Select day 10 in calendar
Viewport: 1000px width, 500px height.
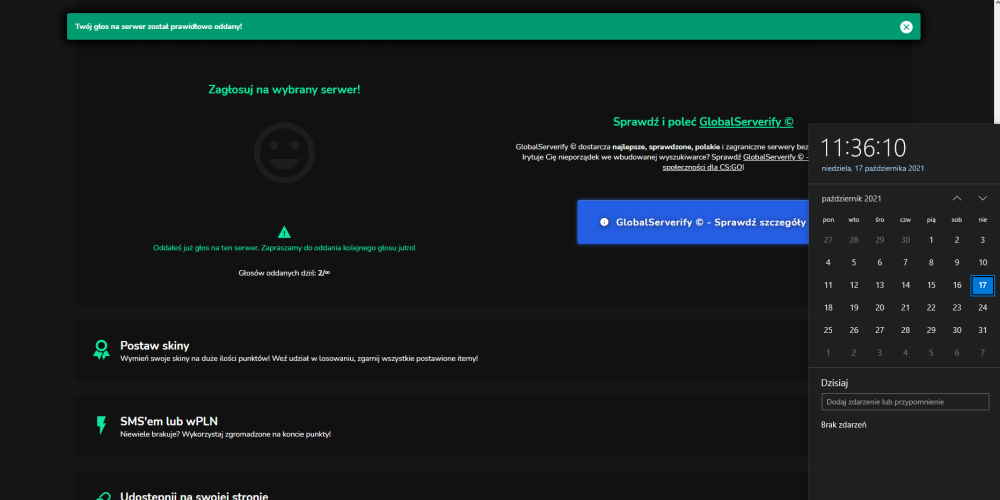[982, 262]
